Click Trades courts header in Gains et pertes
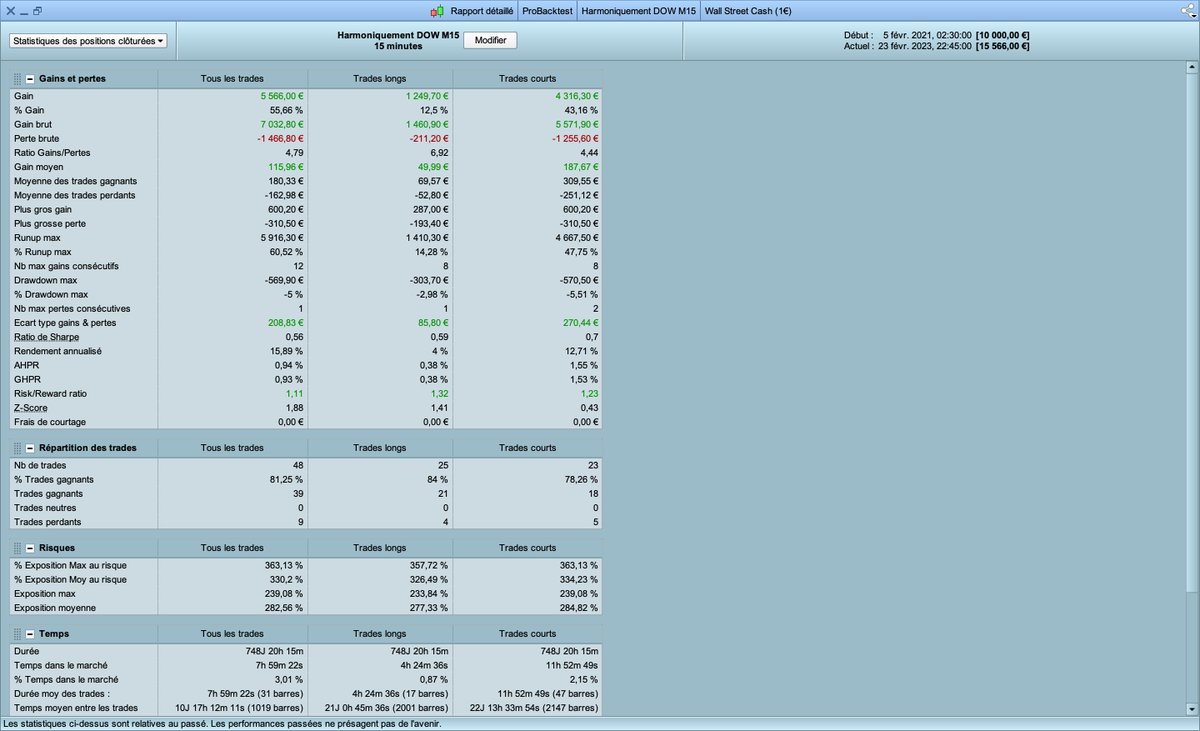The image size is (1200, 731). (x=527, y=78)
